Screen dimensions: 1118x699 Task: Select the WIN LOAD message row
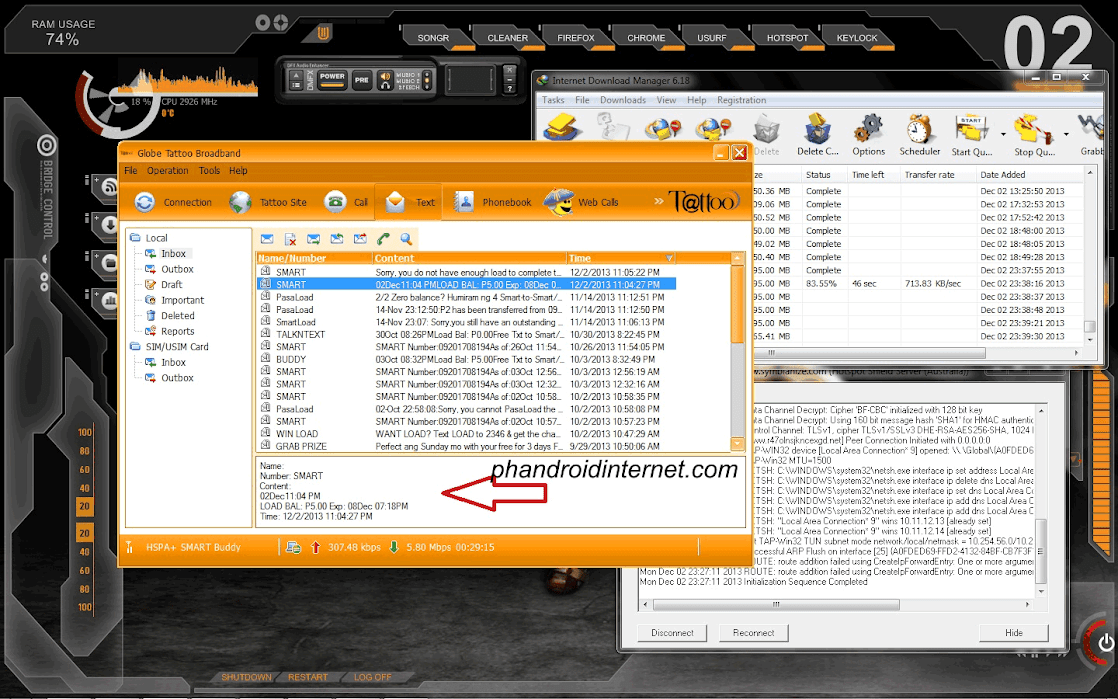466,434
